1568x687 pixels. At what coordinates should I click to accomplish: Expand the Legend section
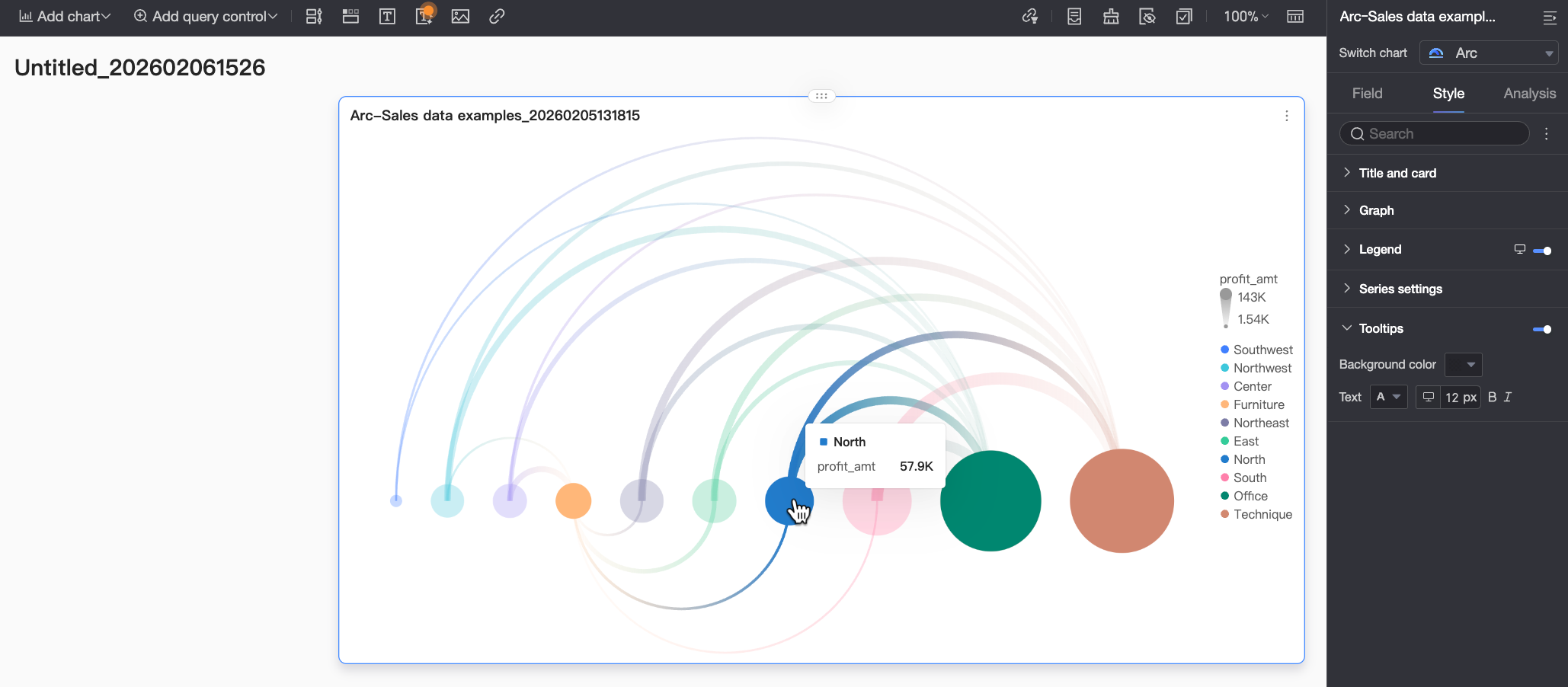(x=1380, y=249)
